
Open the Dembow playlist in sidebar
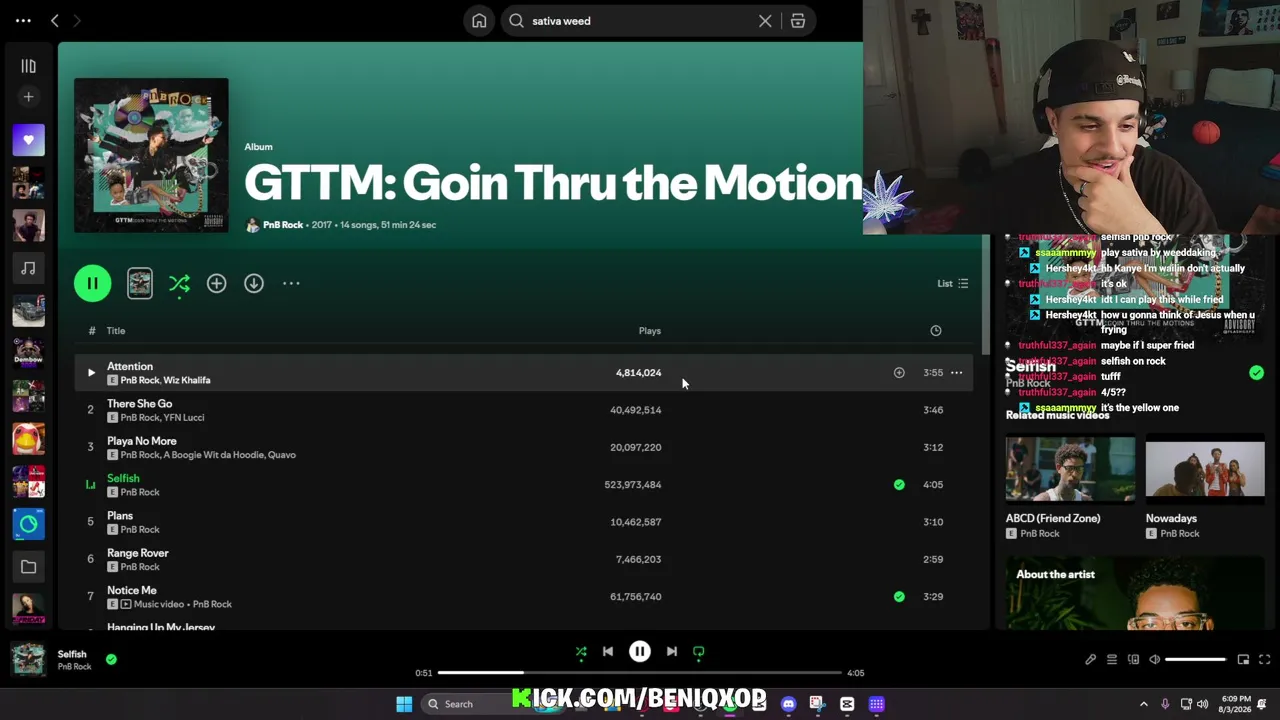tap(28, 353)
